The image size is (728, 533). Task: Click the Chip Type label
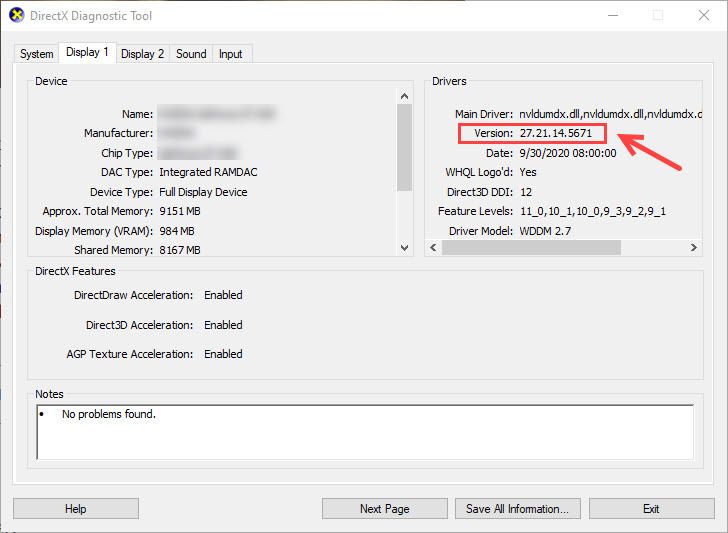(127, 153)
